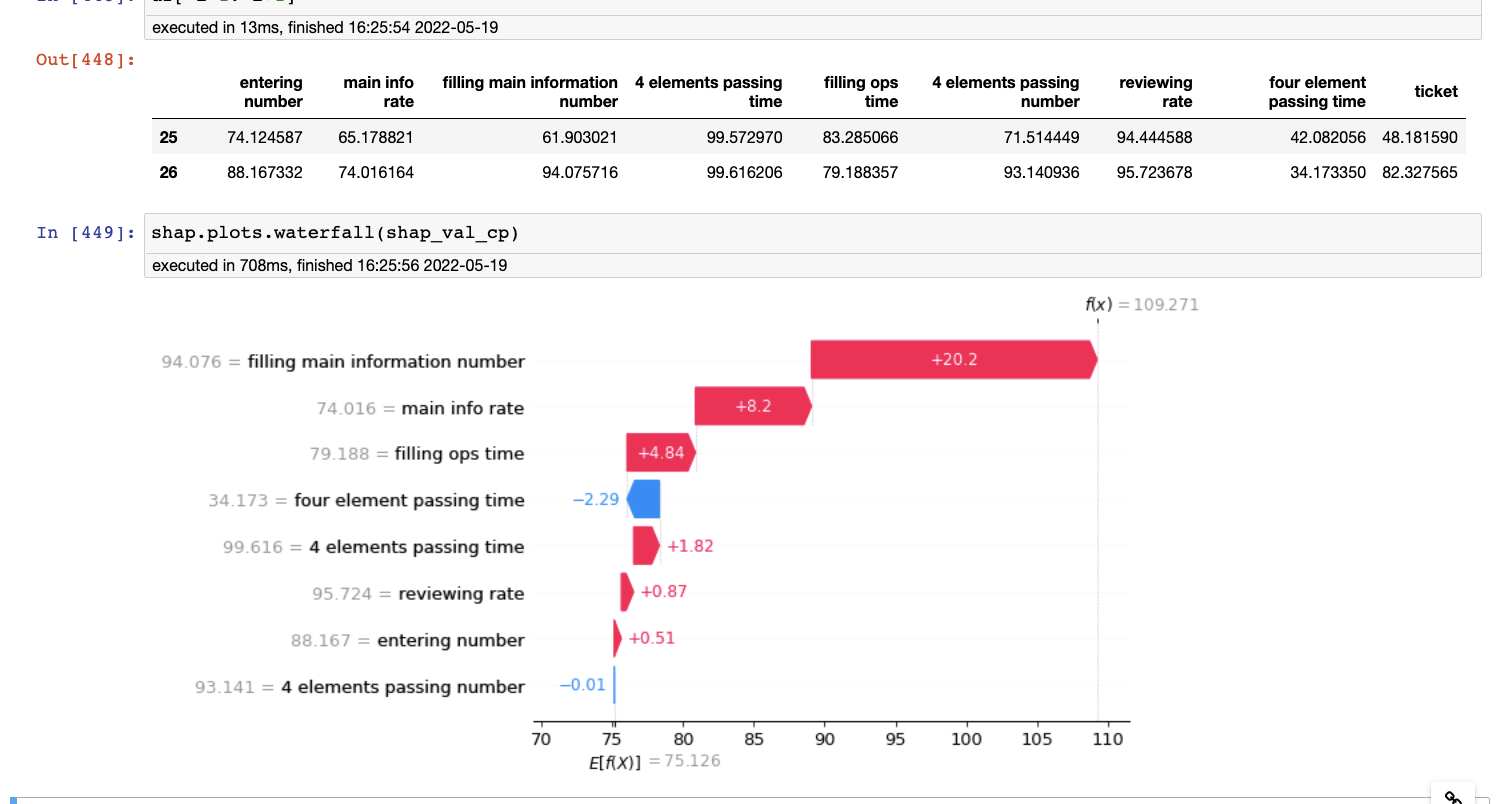
Task: Click the +20.2 red waterfall bar
Action: click(x=954, y=359)
